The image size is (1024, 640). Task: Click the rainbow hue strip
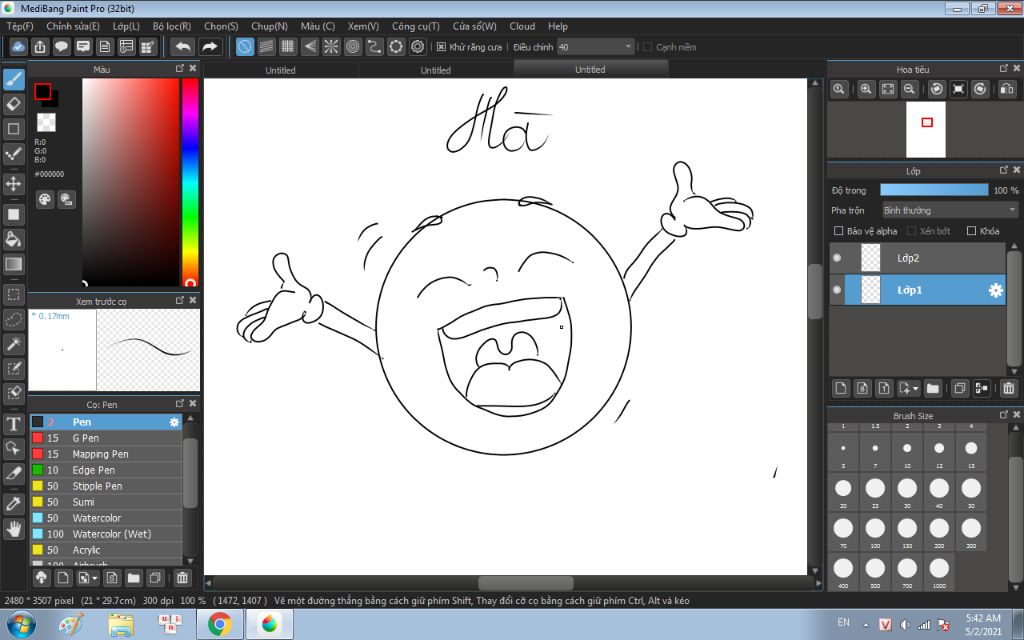tap(190, 182)
